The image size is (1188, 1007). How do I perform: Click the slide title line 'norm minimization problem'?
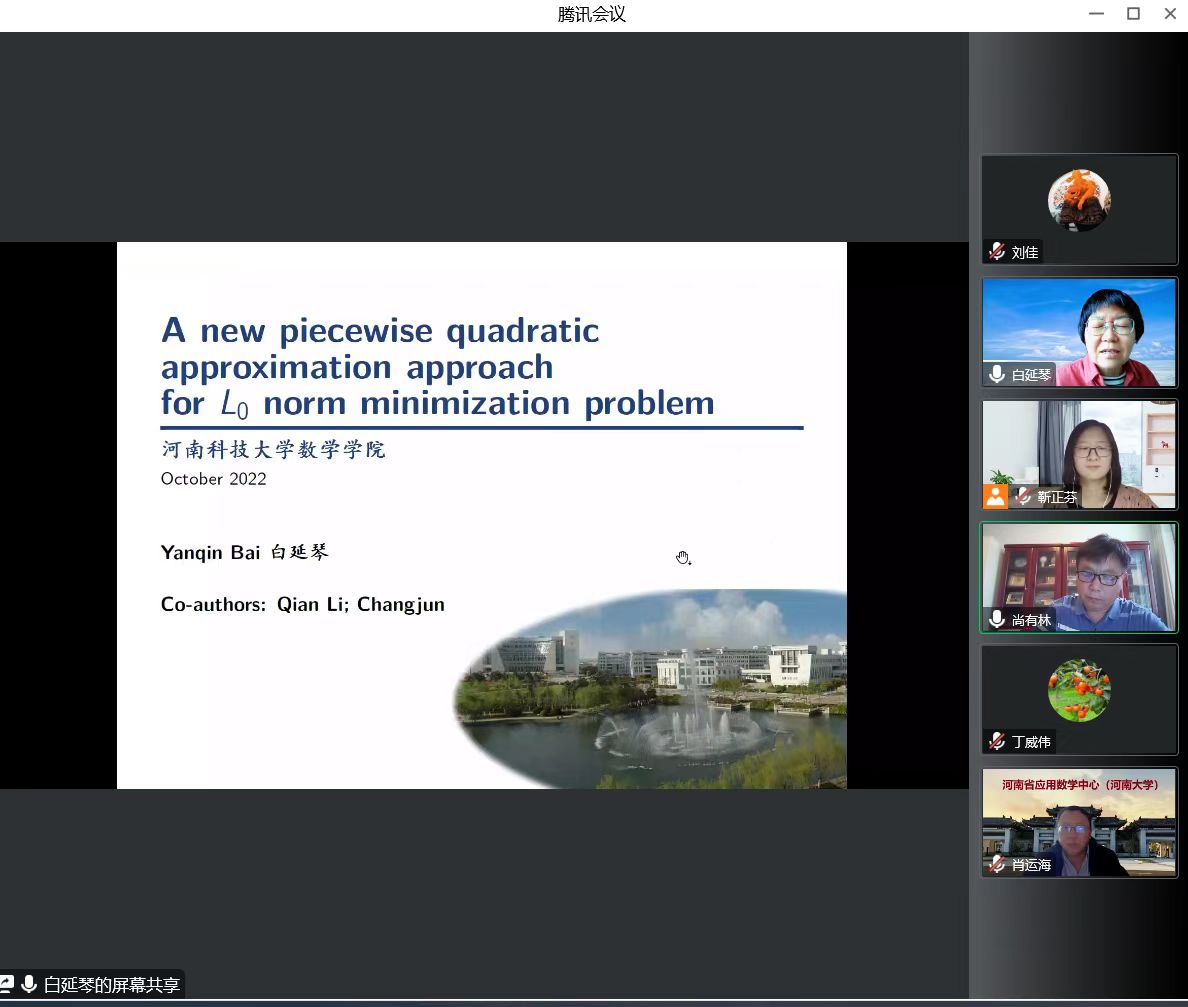(489, 403)
